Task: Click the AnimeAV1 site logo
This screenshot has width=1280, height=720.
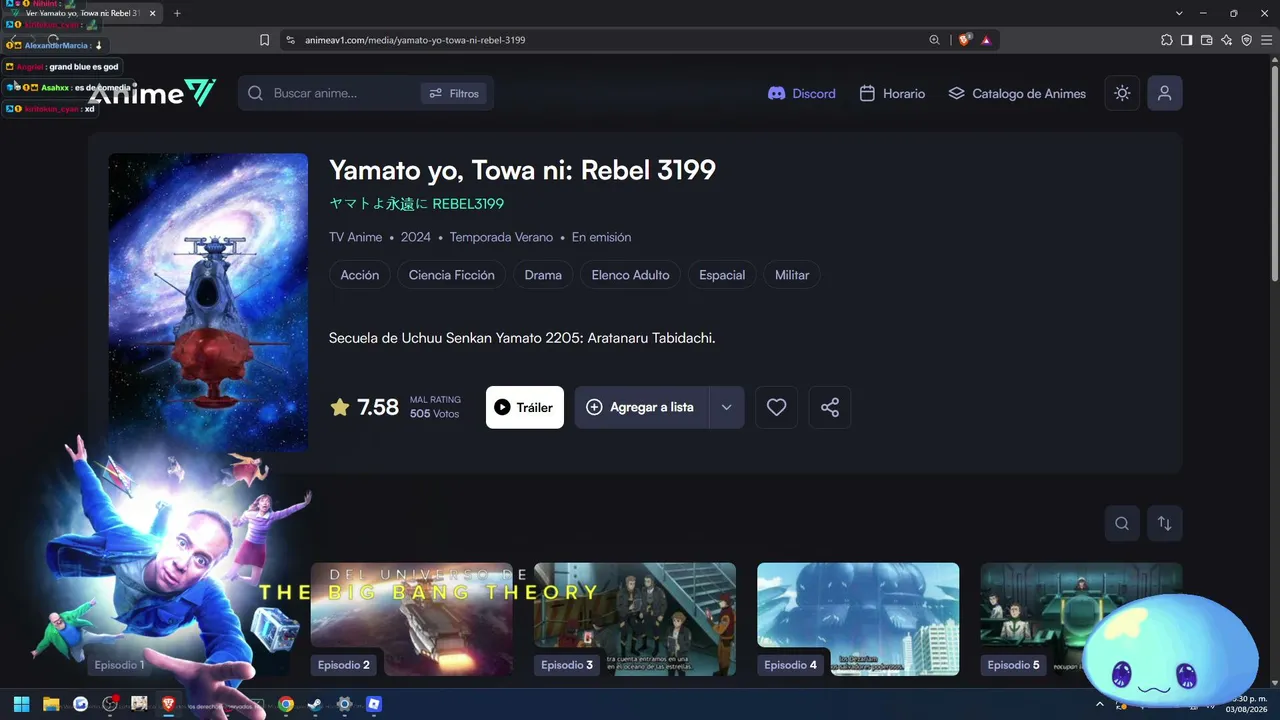Action: pyautogui.click(x=152, y=93)
